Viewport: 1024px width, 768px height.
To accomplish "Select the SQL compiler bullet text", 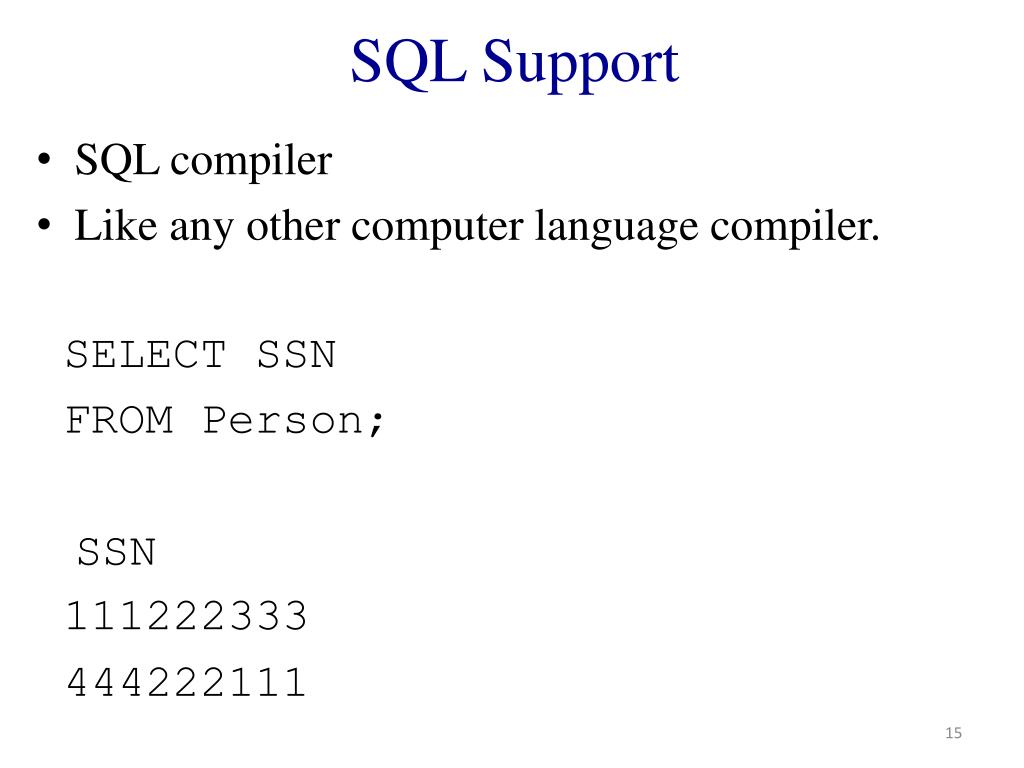I will click(203, 161).
